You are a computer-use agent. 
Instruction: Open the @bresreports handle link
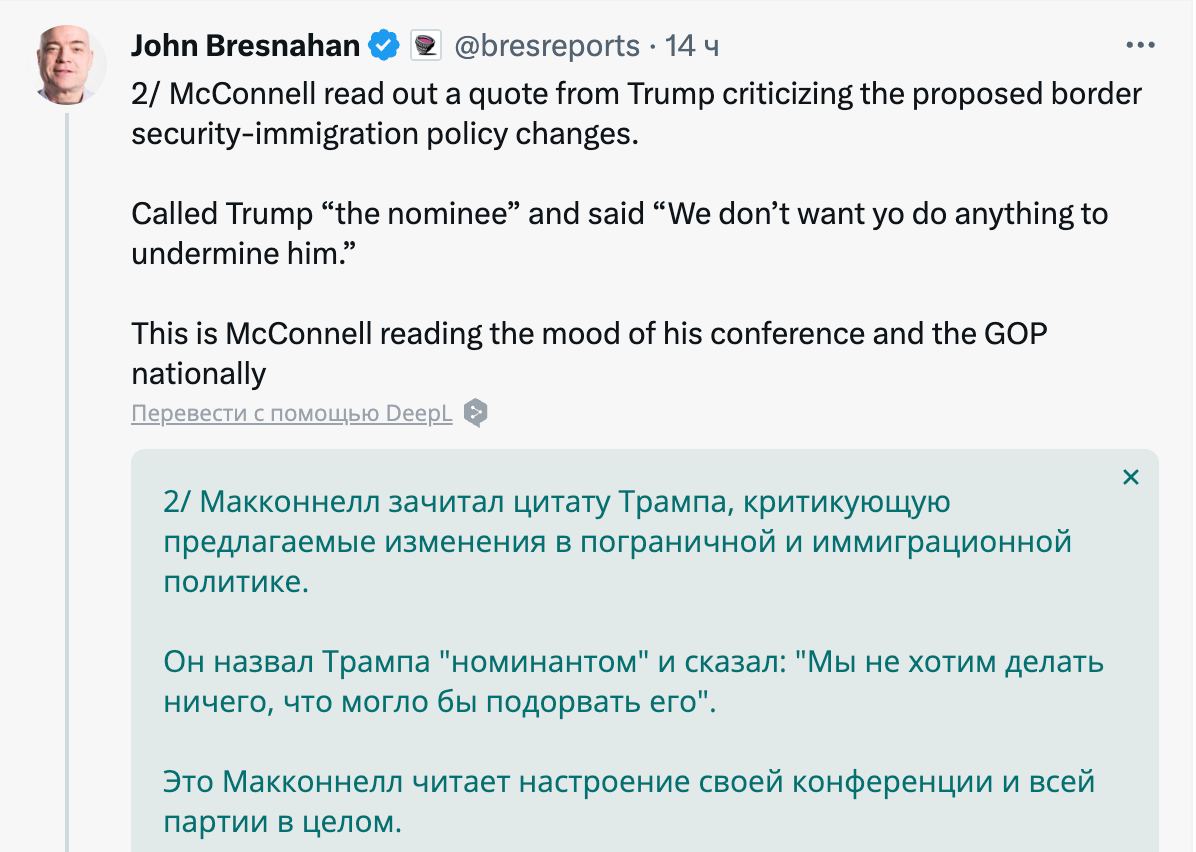coord(546,46)
